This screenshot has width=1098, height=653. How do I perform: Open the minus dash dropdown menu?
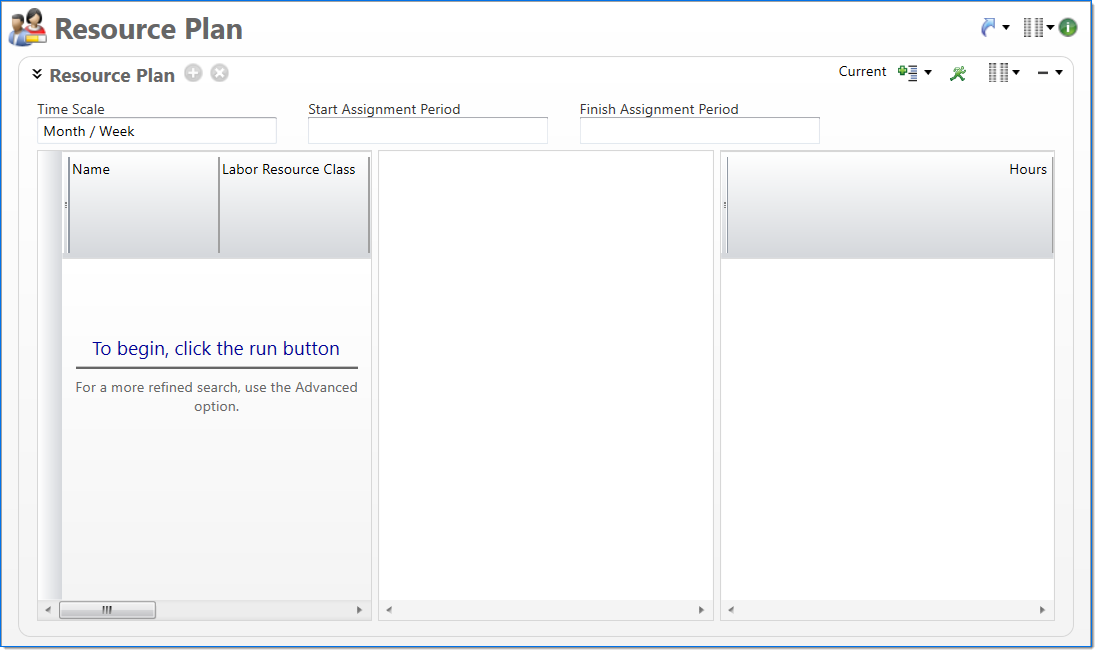coord(1049,73)
